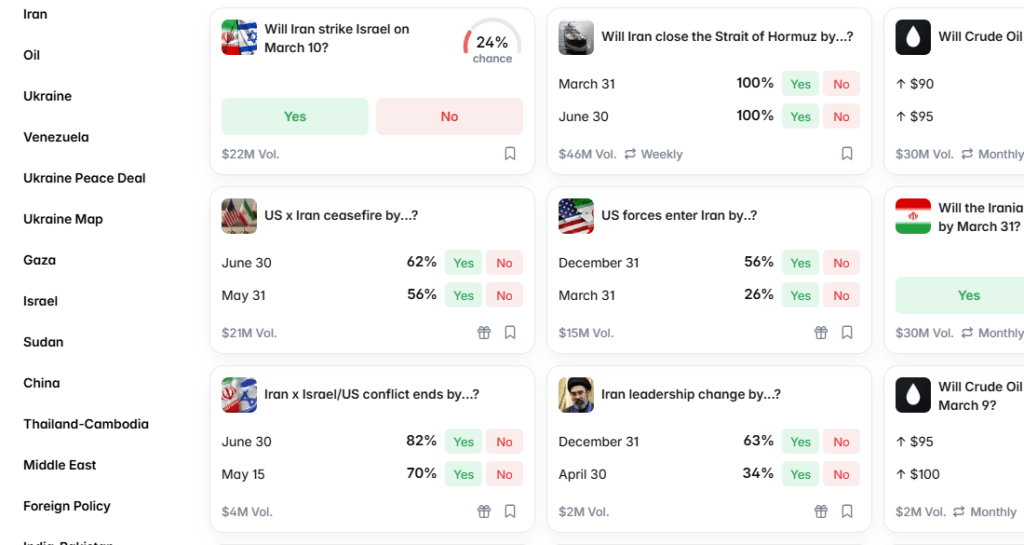Select Yes for June 30 ceasefire
Screen dimensions: 1024x545
[463, 263]
